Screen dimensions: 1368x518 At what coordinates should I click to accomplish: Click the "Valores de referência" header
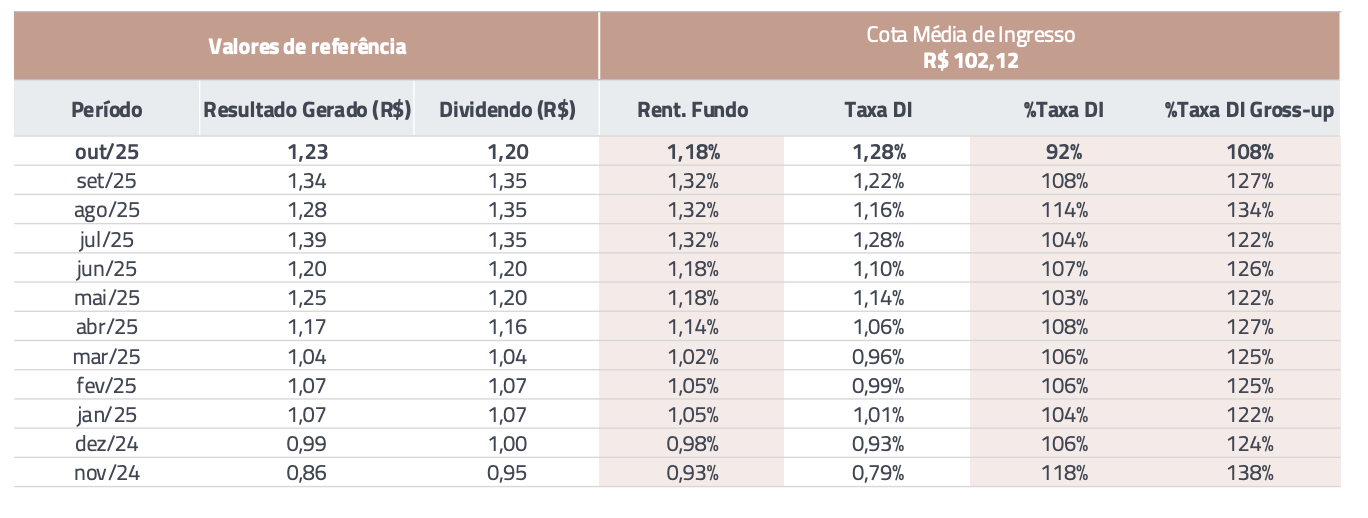(307, 46)
